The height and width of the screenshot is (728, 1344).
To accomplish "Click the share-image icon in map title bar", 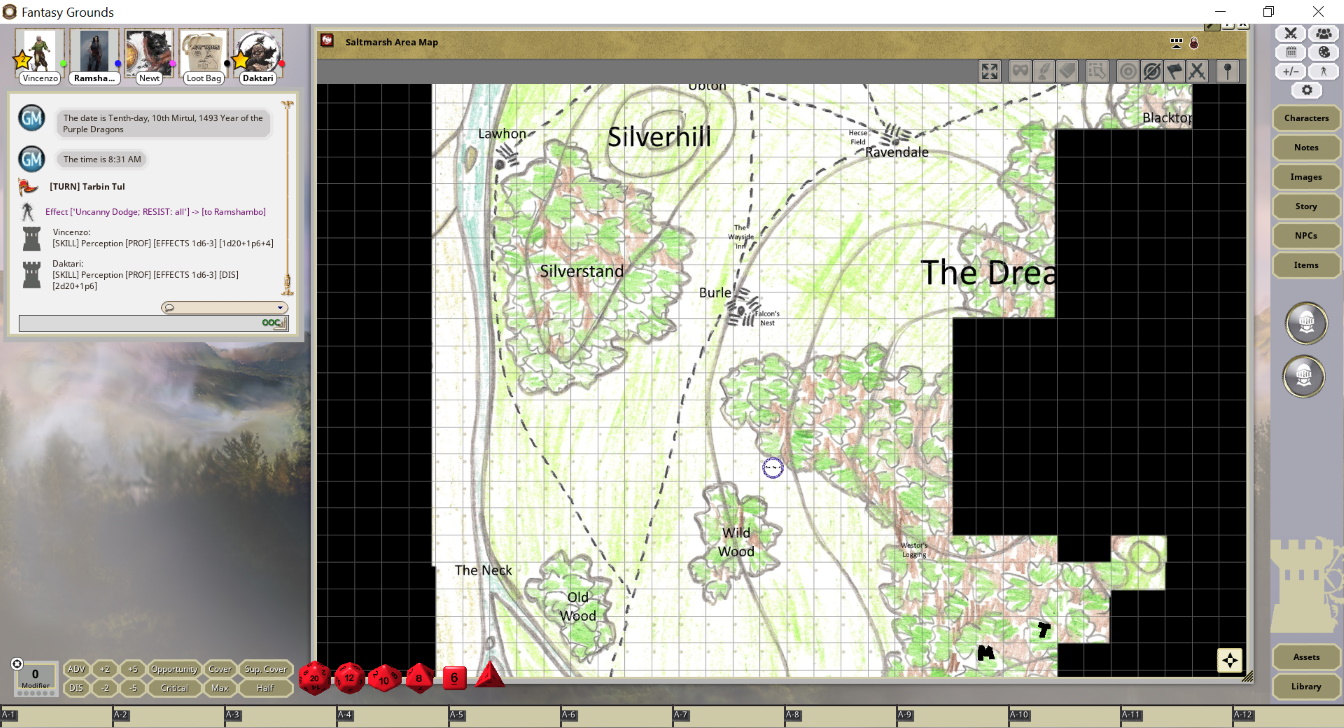I will tap(1177, 42).
